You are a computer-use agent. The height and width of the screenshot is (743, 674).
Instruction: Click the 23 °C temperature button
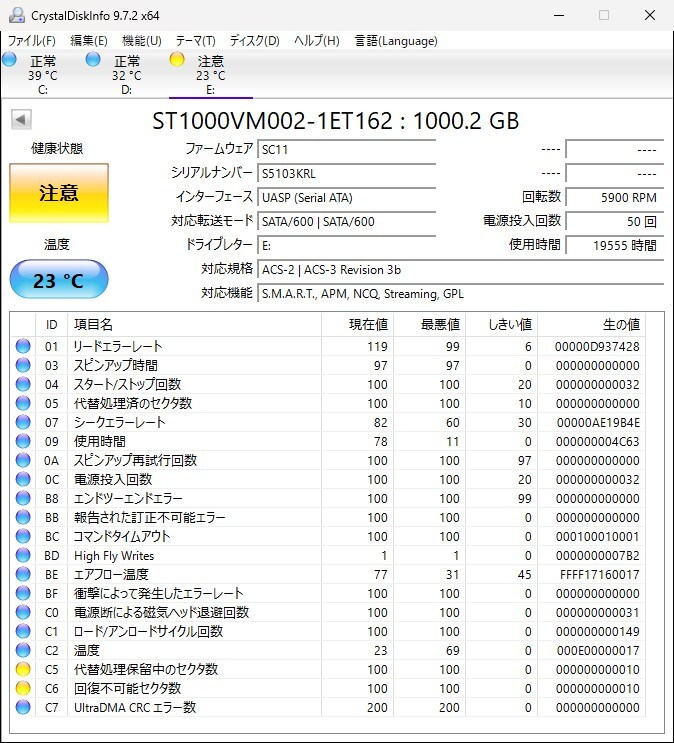[59, 280]
